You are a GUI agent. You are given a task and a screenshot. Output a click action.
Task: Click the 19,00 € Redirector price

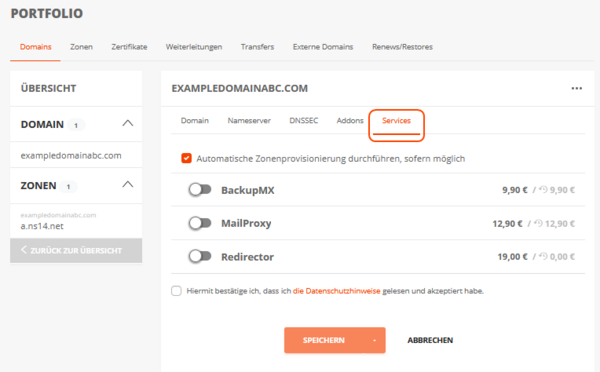pos(512,257)
